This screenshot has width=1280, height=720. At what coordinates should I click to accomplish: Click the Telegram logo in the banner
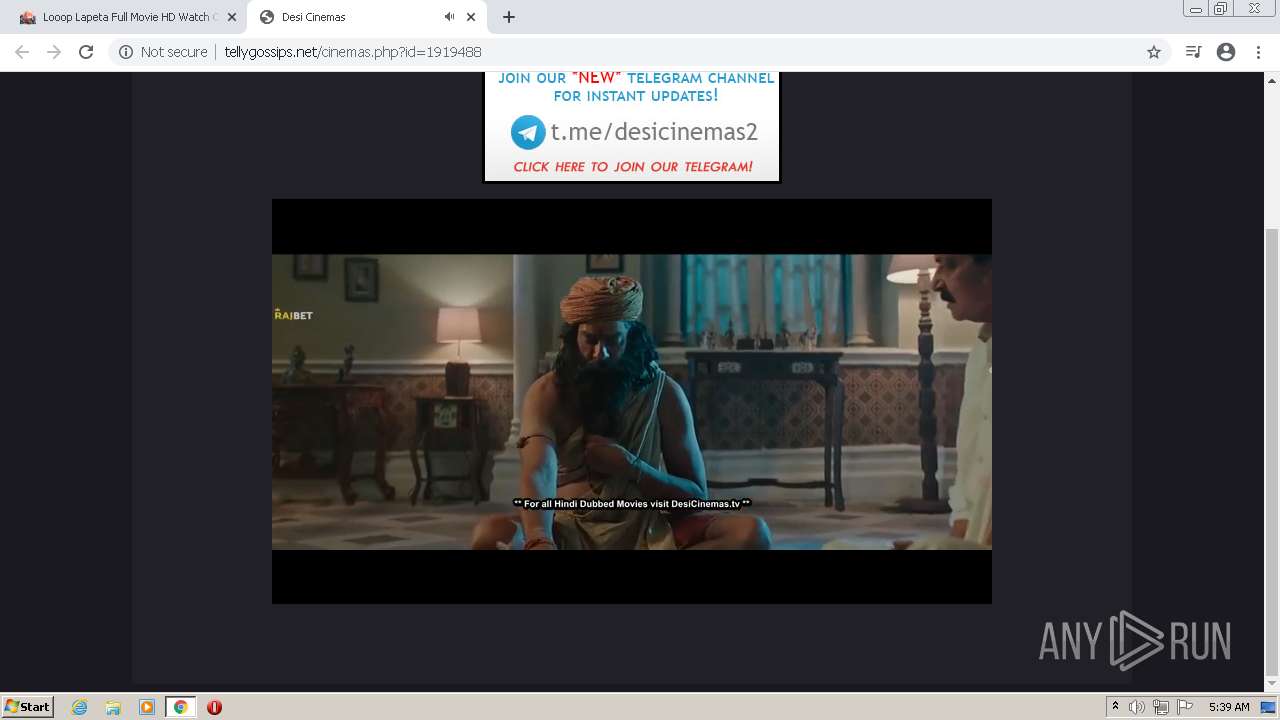click(528, 132)
